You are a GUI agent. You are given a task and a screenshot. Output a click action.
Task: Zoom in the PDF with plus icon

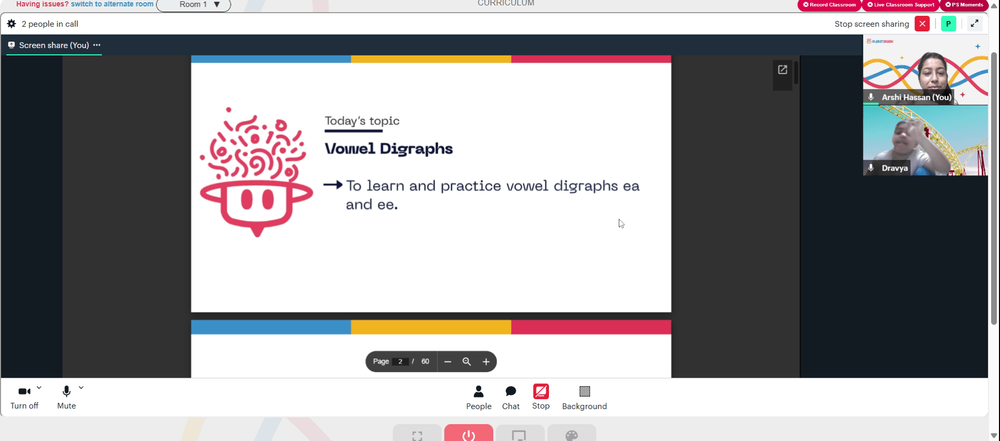coord(486,362)
